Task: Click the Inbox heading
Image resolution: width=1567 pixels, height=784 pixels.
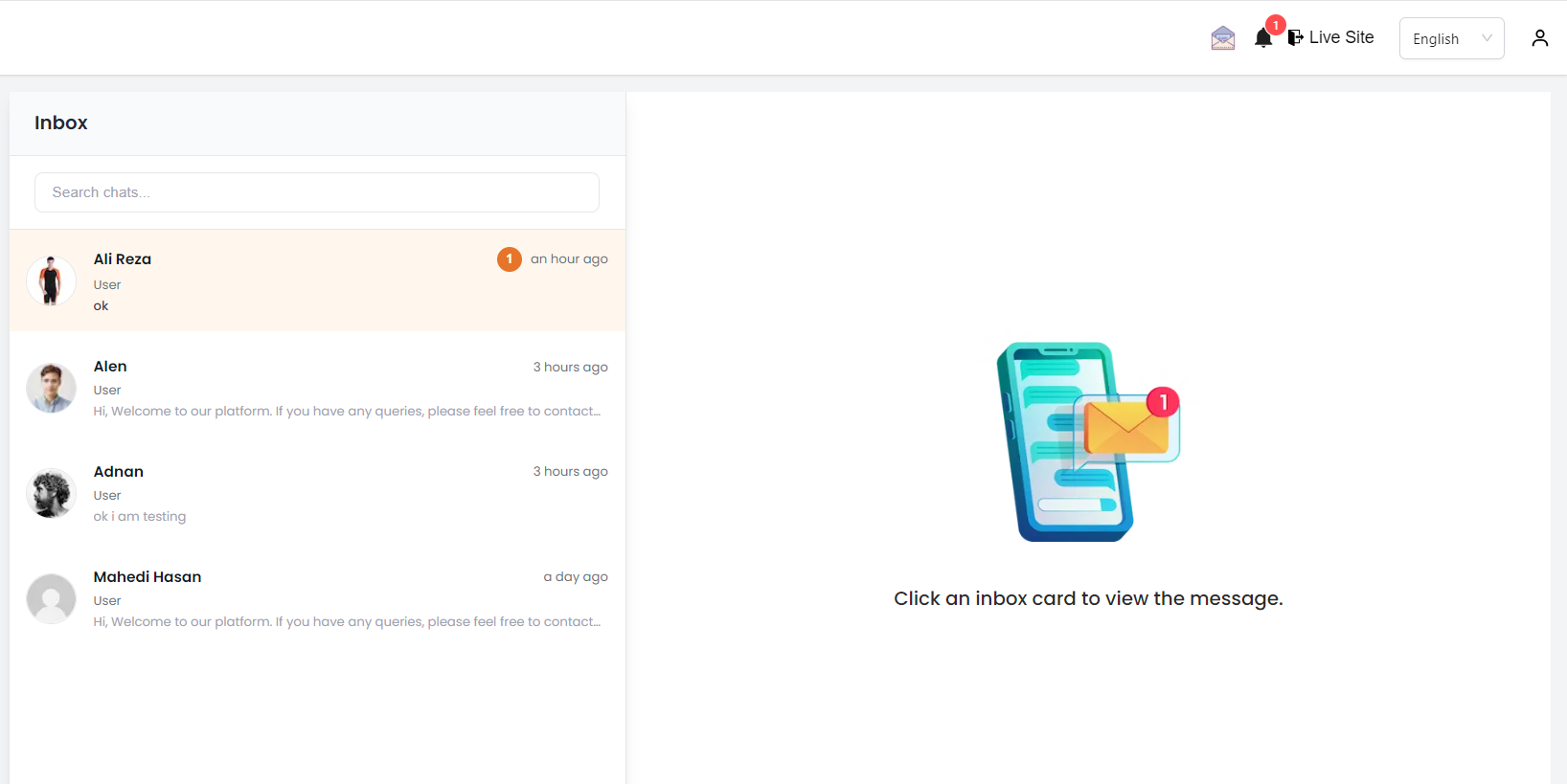Action: pyautogui.click(x=61, y=123)
